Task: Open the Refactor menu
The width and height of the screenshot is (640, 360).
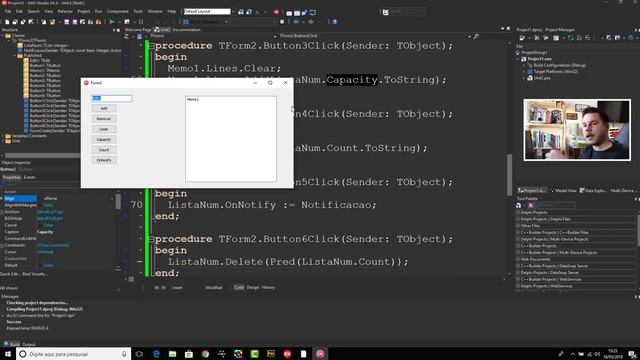Action: coord(65,11)
